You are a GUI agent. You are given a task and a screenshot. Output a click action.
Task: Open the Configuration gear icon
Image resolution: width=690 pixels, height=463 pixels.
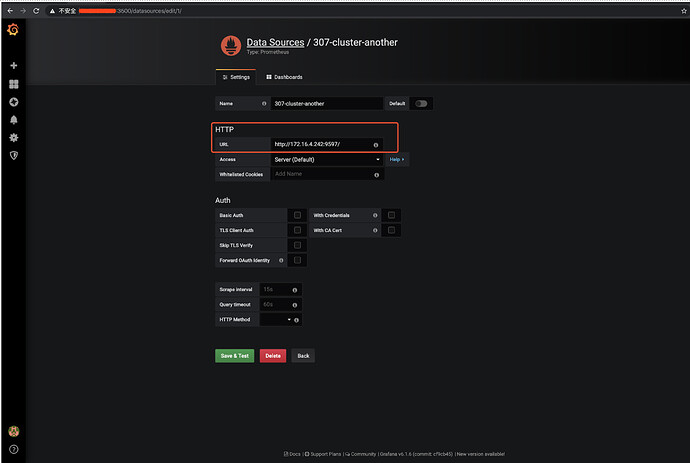pyautogui.click(x=14, y=138)
